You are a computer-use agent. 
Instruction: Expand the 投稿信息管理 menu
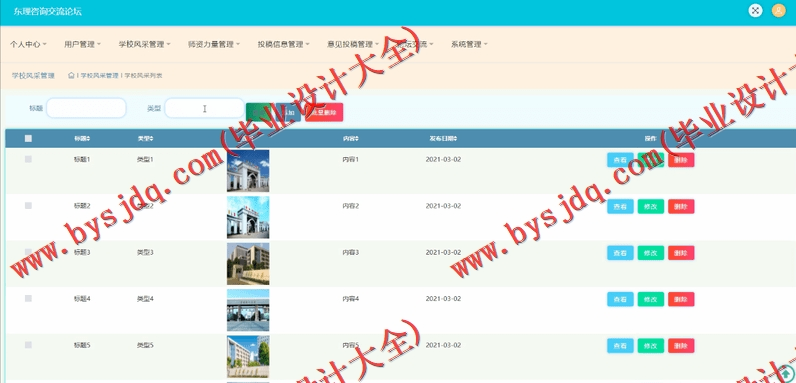283,44
